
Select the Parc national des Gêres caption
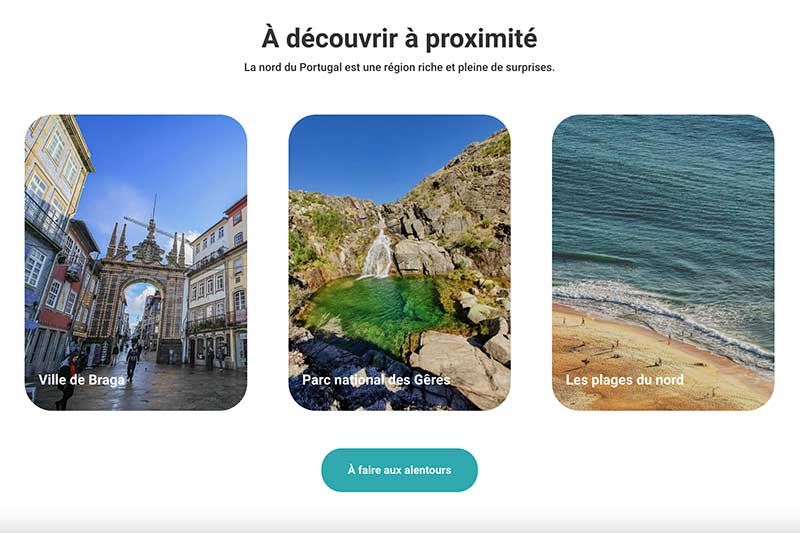coord(376,380)
